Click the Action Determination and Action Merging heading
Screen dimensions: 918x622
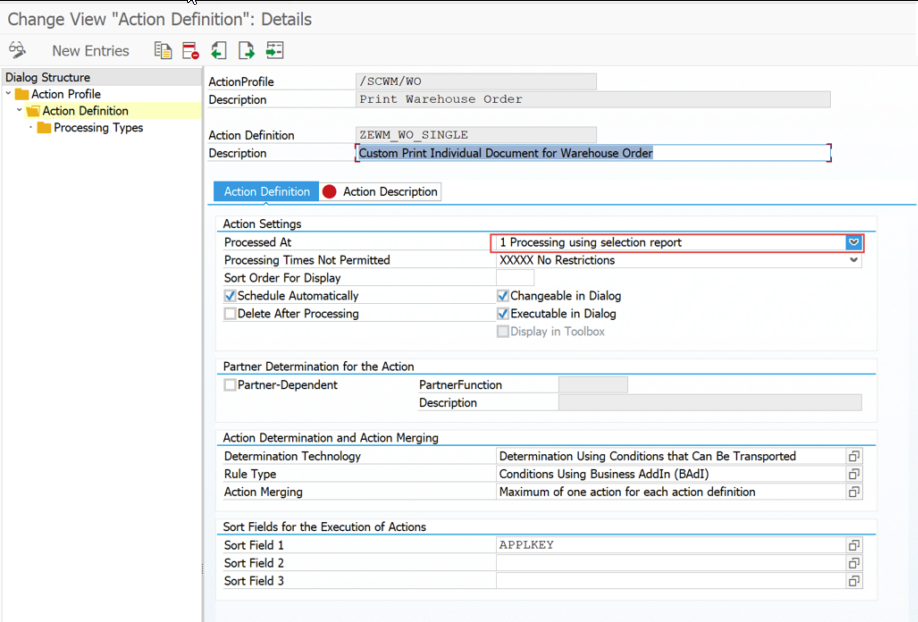330,438
